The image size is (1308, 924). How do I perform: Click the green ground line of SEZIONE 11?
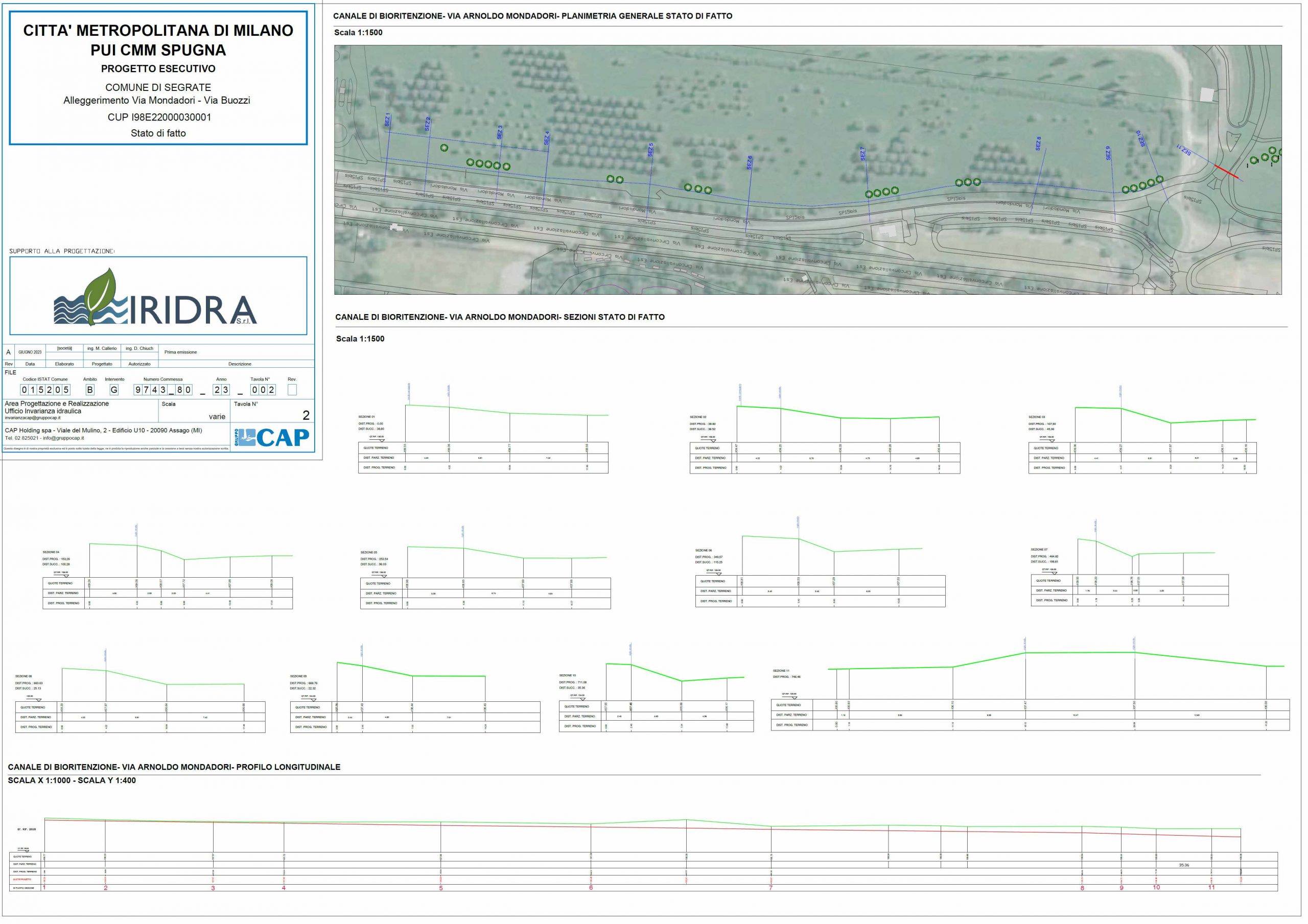[1057, 661]
